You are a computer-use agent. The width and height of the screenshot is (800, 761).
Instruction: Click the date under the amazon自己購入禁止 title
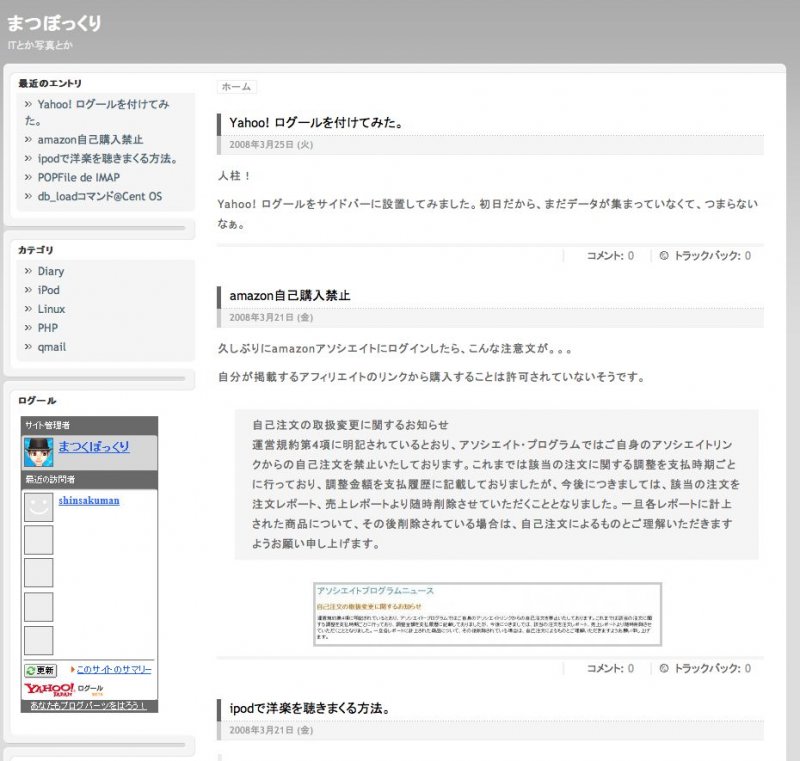[x=271, y=318]
